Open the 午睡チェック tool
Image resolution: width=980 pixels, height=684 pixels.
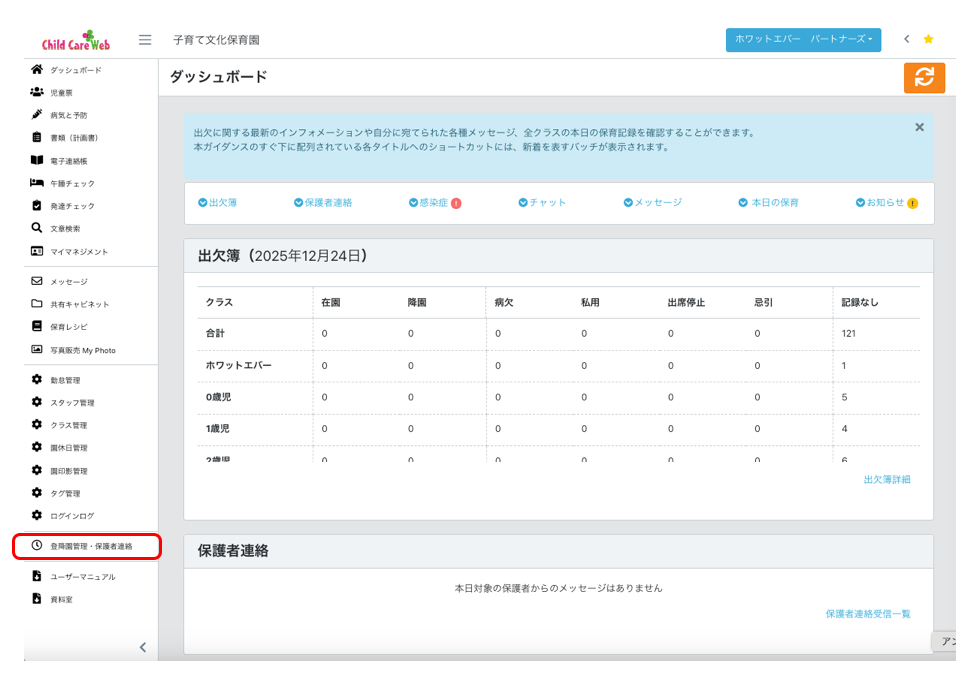click(34, 183)
